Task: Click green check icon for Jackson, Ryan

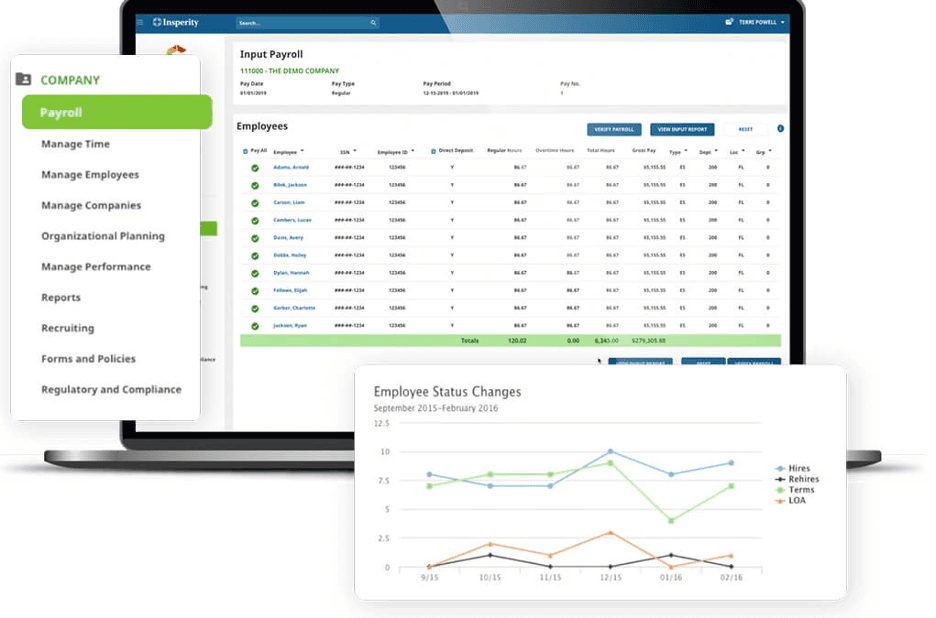Action: [x=255, y=326]
